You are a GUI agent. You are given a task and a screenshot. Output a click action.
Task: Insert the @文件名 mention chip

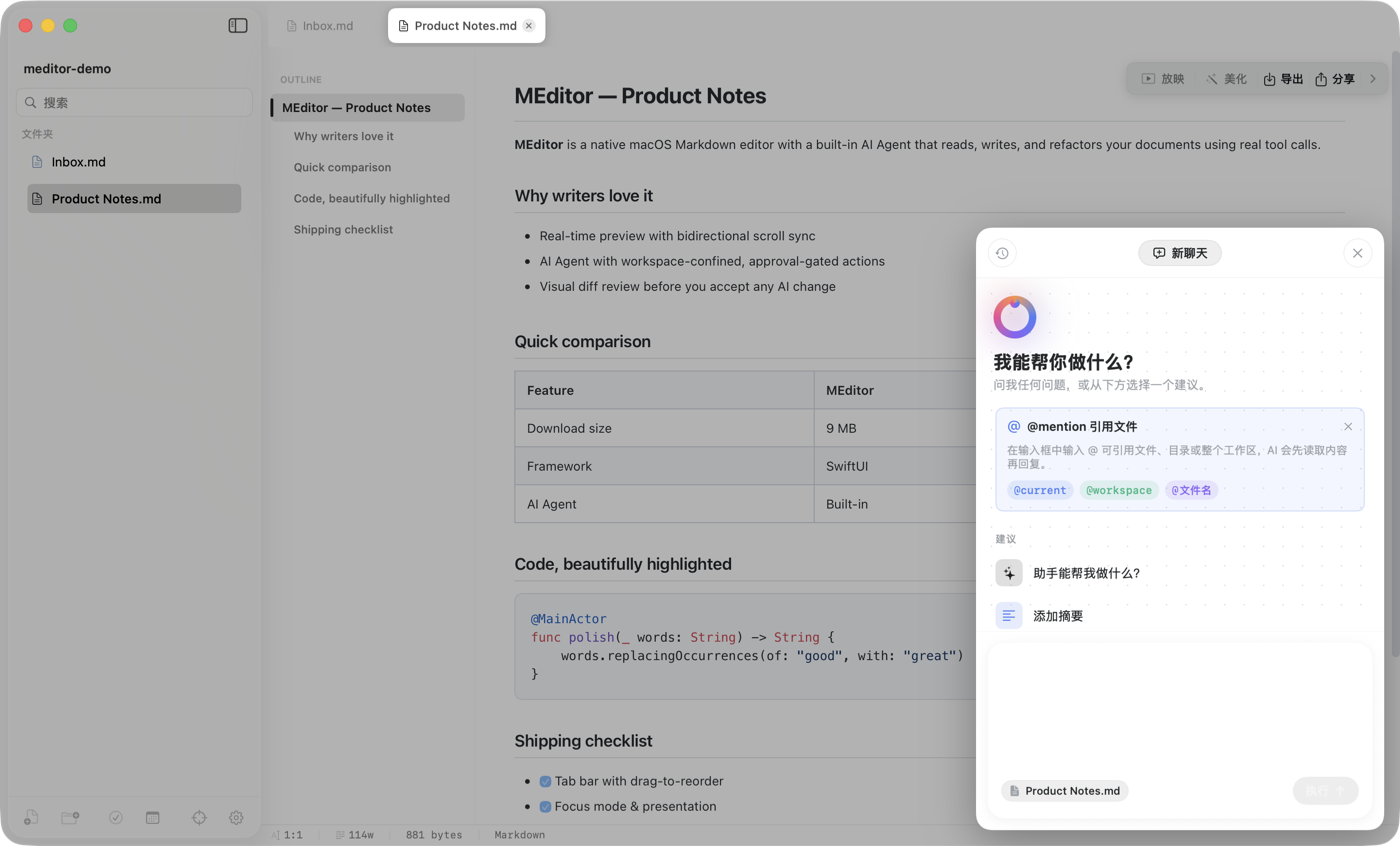coord(1191,490)
